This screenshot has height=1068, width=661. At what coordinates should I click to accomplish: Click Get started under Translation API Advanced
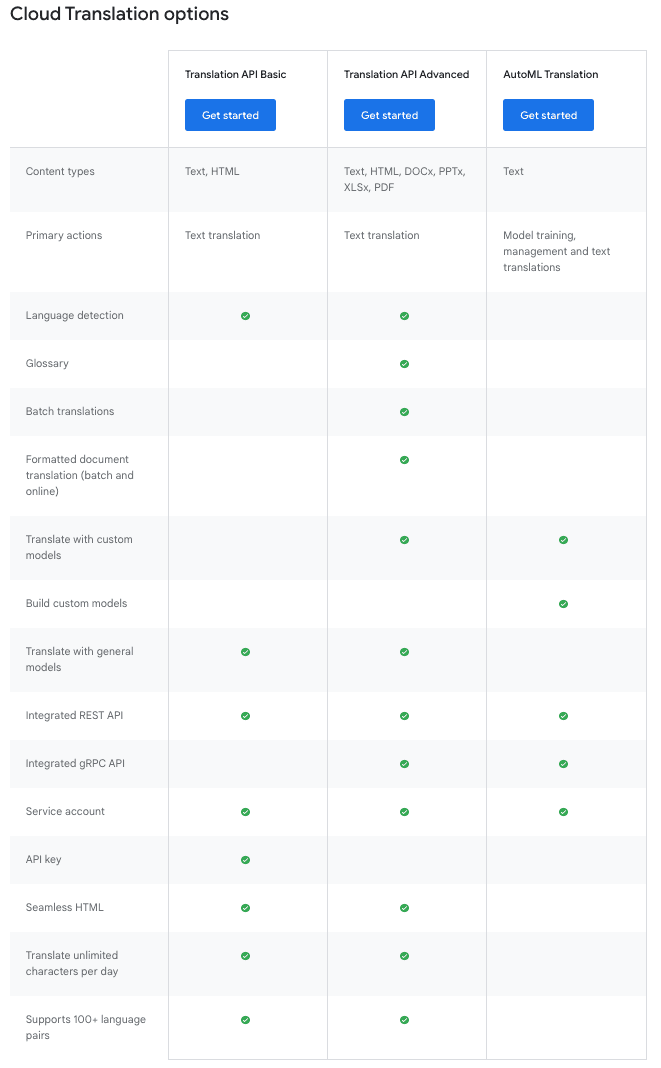click(389, 115)
